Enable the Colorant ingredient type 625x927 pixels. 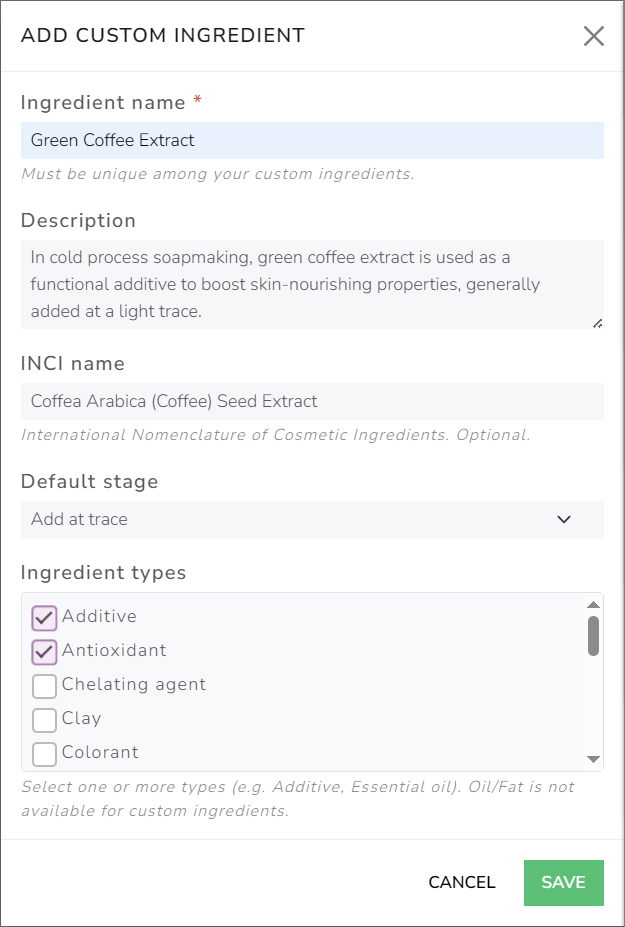tap(44, 753)
